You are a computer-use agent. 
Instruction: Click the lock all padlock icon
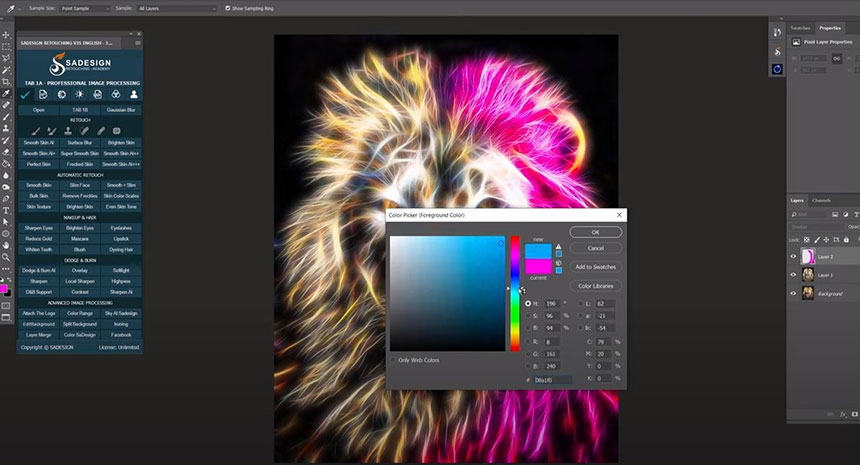(x=846, y=240)
